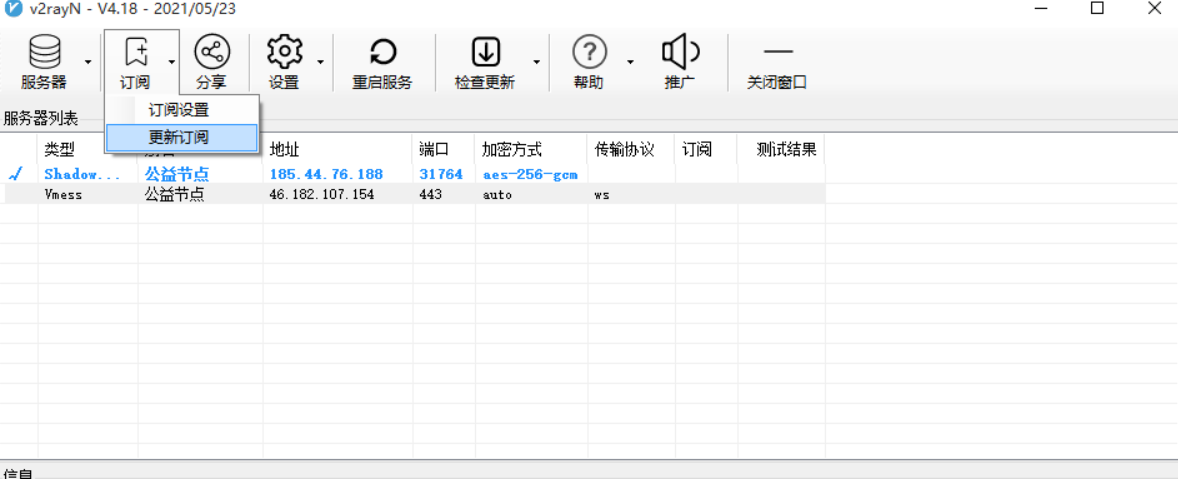Click the v2rayN app logo in title bar
The image size is (1178, 479).
coord(13,10)
